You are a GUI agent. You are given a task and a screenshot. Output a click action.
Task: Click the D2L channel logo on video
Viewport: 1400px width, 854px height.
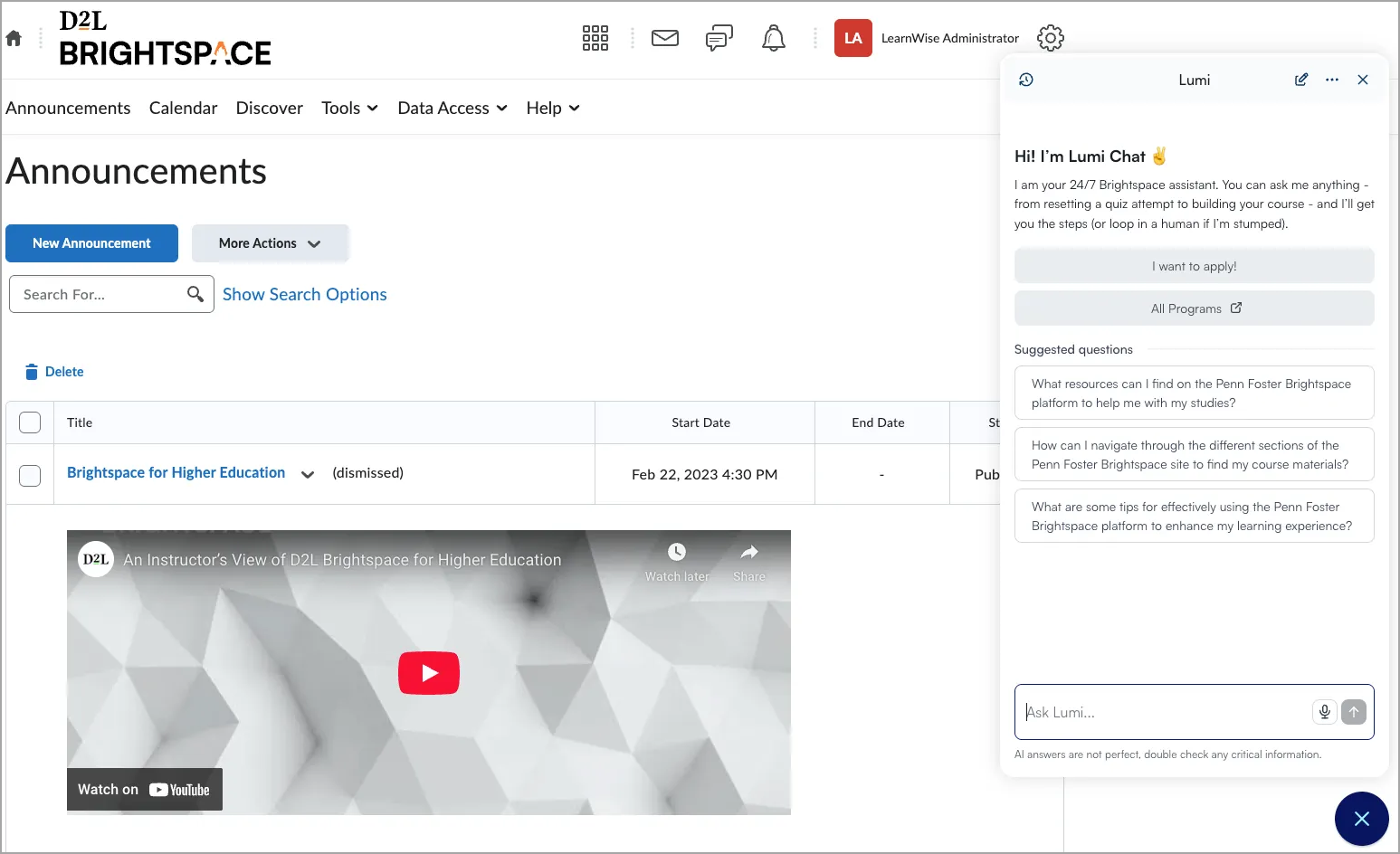coord(96,559)
